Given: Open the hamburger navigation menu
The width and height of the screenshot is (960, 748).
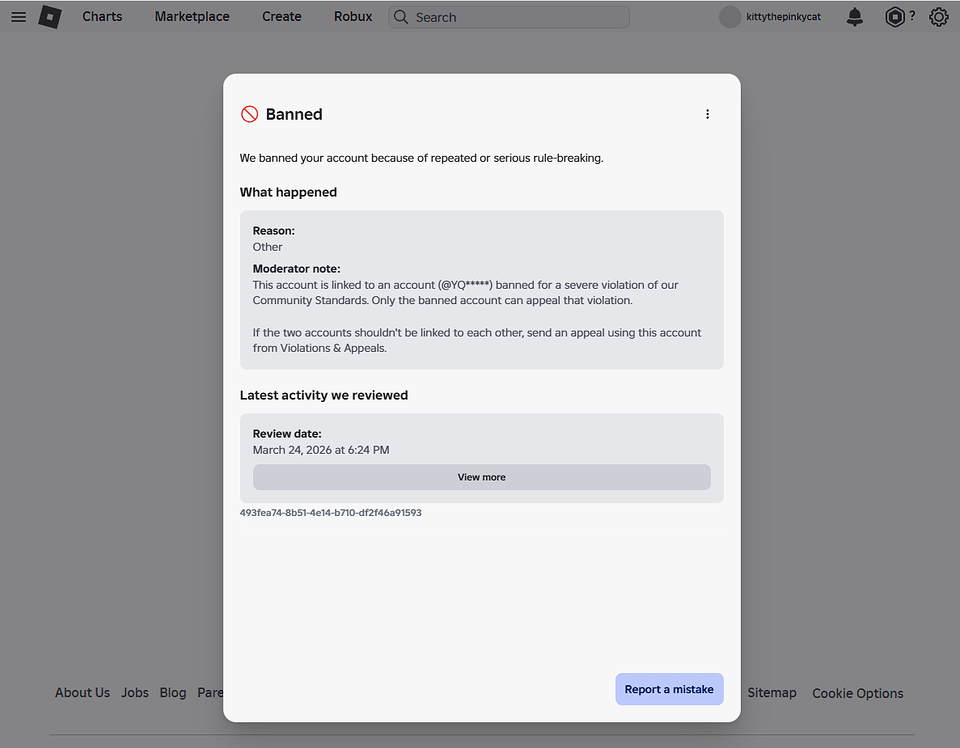Looking at the screenshot, I should click(x=18, y=17).
